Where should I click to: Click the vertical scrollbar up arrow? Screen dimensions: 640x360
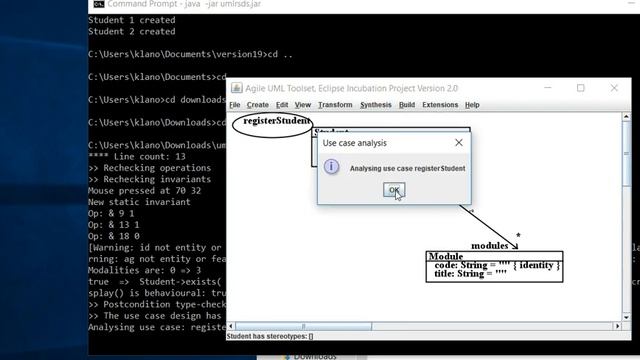[626, 117]
